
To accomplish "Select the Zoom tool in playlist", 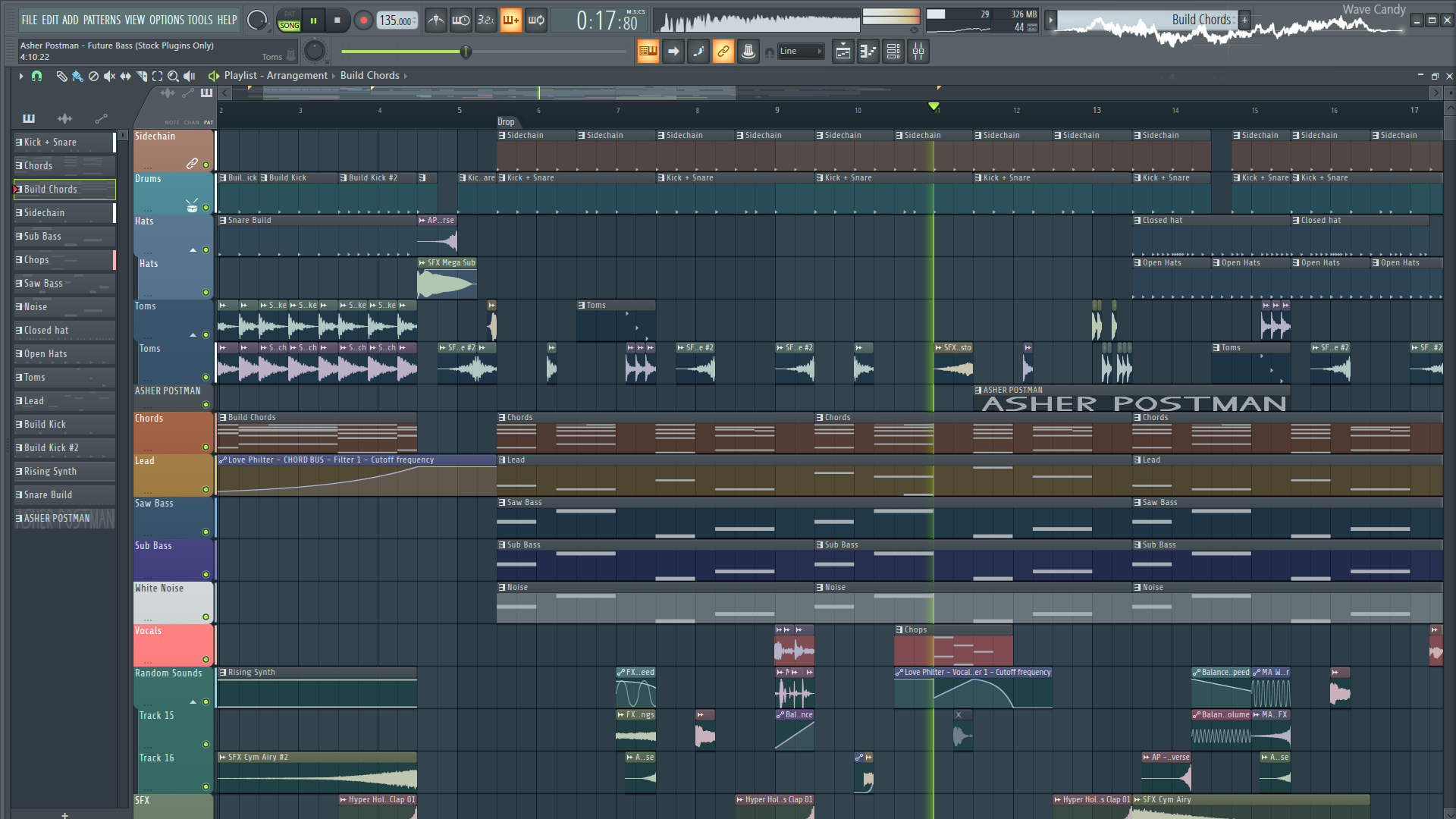I will point(174,76).
